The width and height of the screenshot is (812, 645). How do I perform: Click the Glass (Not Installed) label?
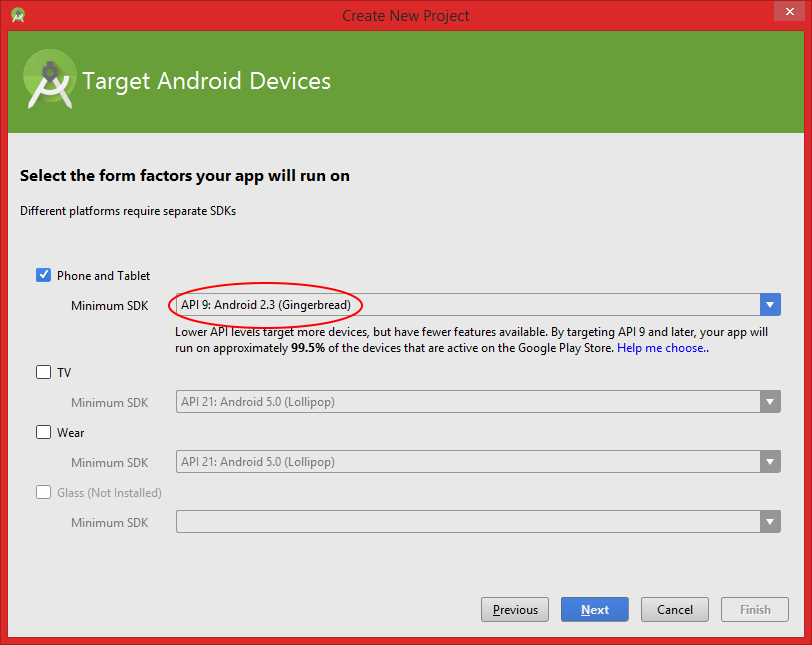pos(109,493)
